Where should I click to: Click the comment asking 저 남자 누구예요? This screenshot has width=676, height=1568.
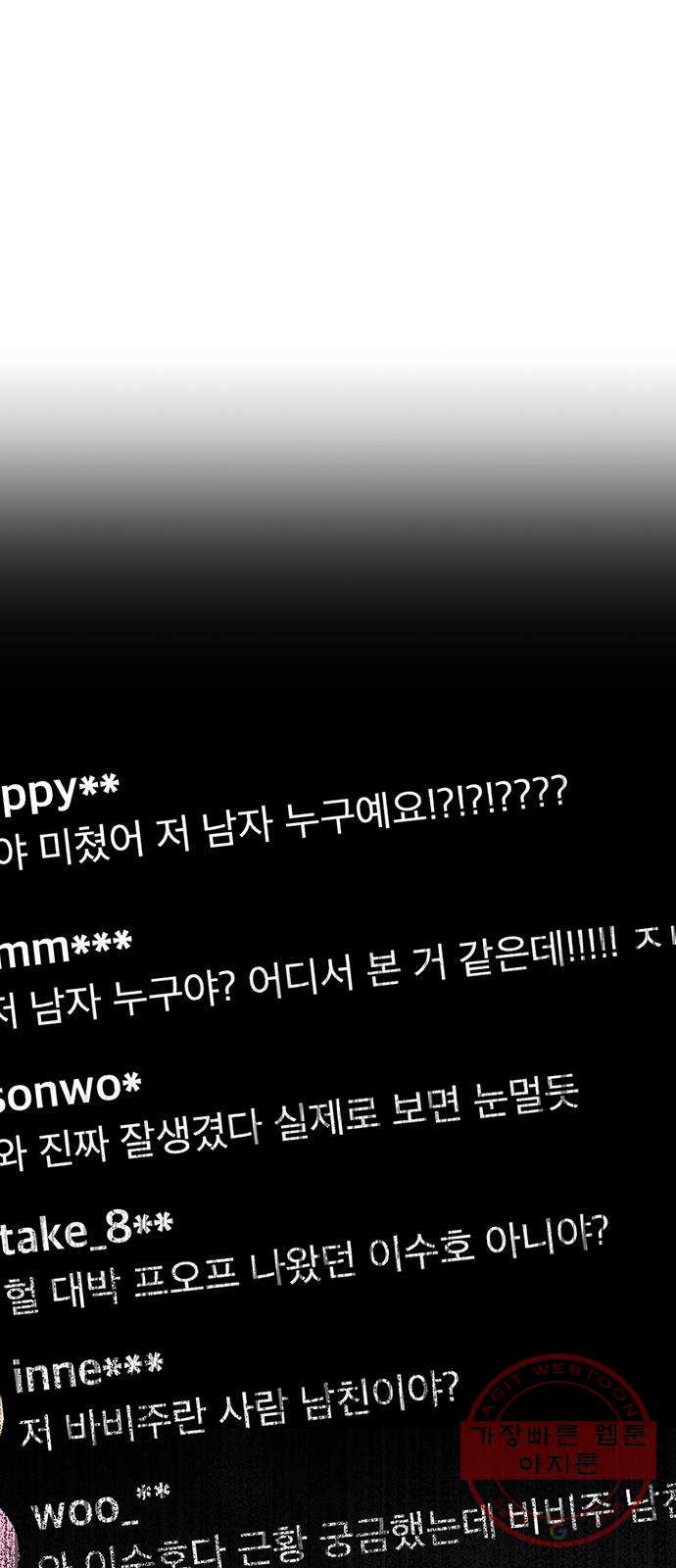click(283, 830)
